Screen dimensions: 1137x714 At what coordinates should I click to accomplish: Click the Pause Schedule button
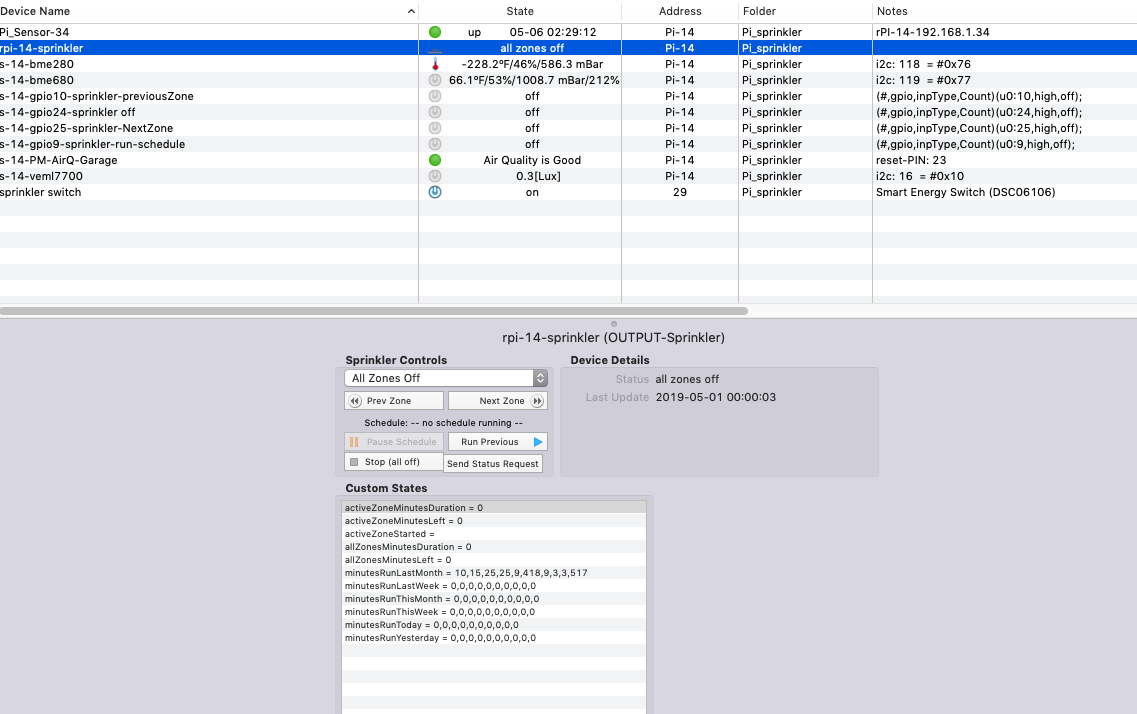tap(394, 441)
